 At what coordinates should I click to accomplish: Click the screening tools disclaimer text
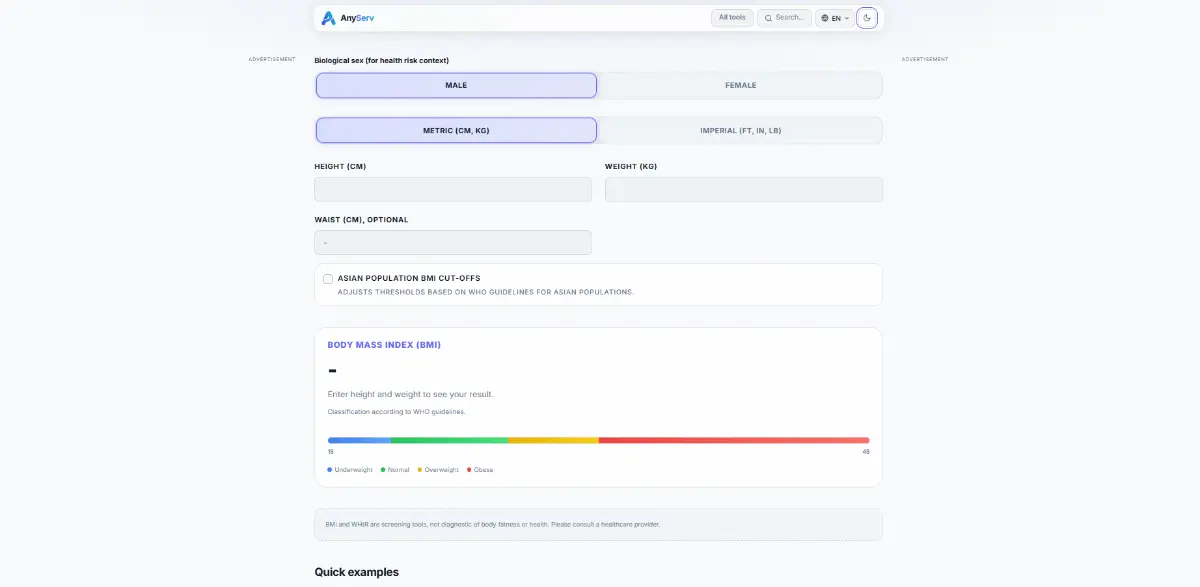click(x=492, y=524)
